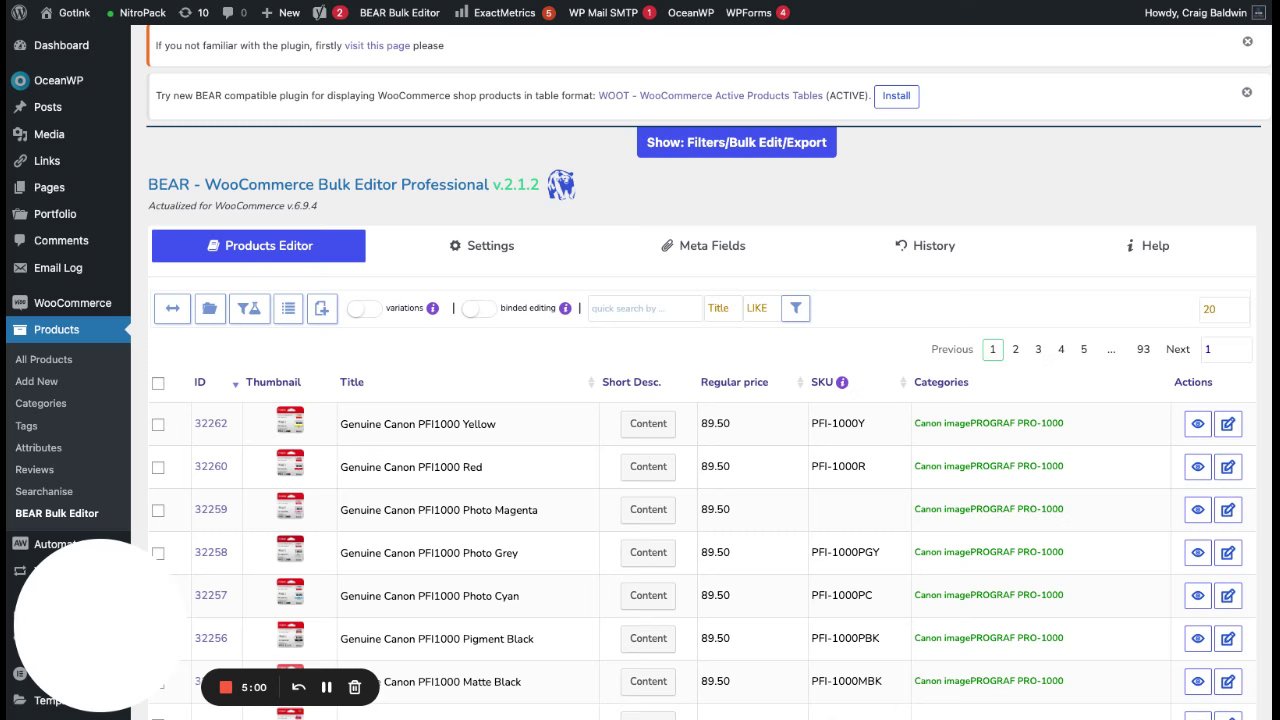Viewport: 1280px width, 720px height.
Task: Sort by Regular price sort arrows
Action: tap(801, 383)
